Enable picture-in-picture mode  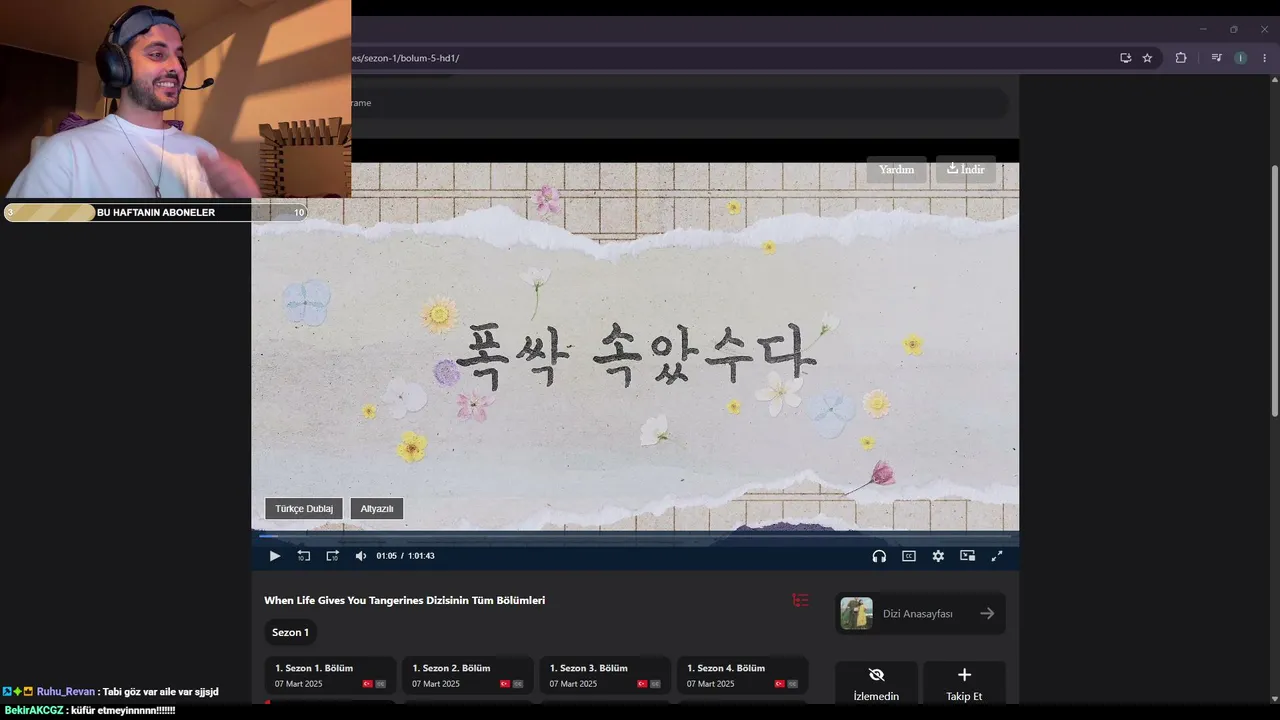(967, 556)
